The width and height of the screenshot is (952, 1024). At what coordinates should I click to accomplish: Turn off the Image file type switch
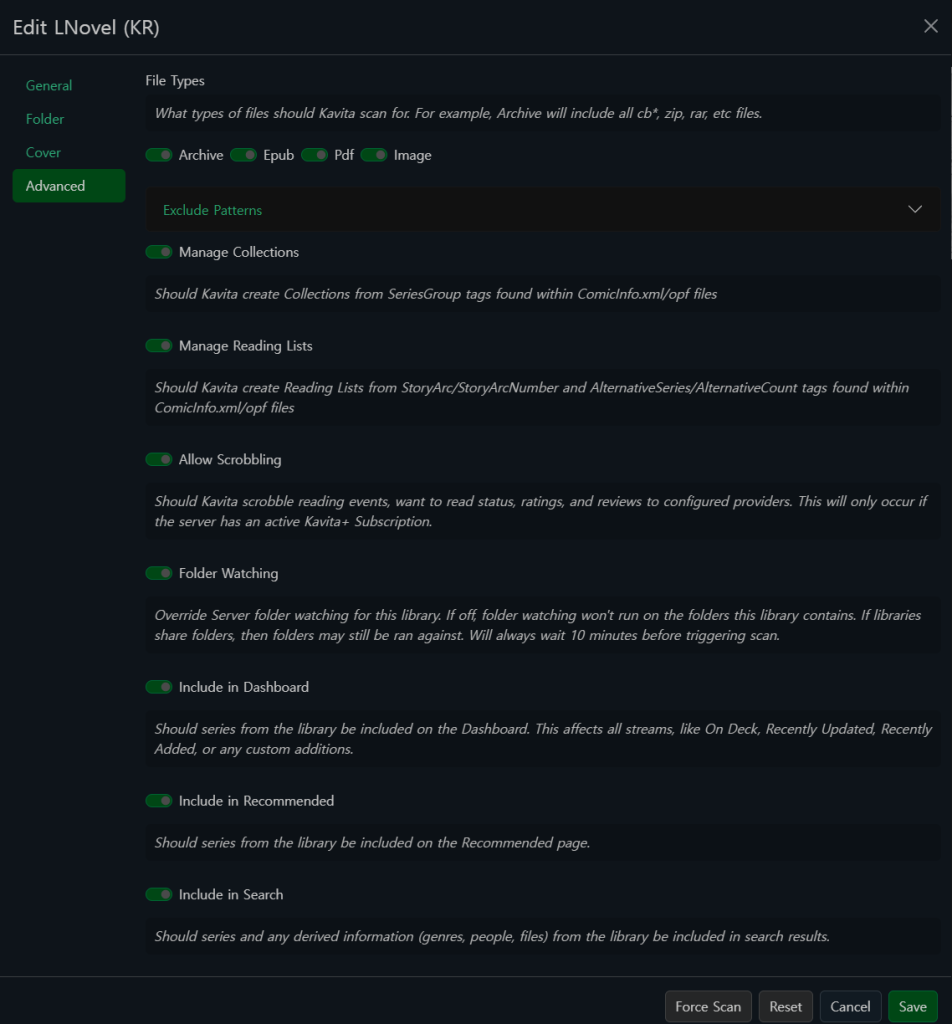tap(374, 155)
